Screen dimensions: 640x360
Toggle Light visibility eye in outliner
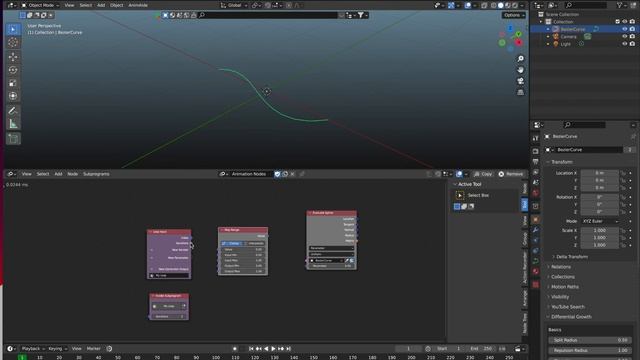624,44
